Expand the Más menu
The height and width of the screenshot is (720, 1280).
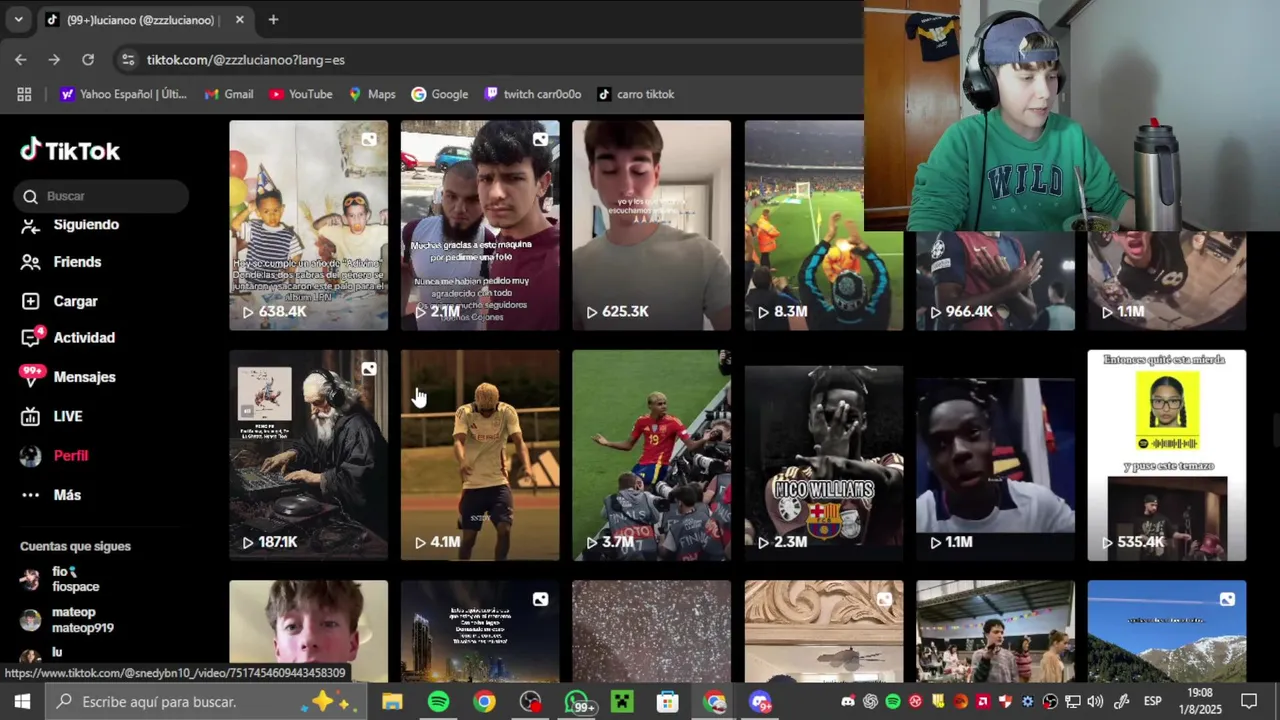click(x=67, y=495)
